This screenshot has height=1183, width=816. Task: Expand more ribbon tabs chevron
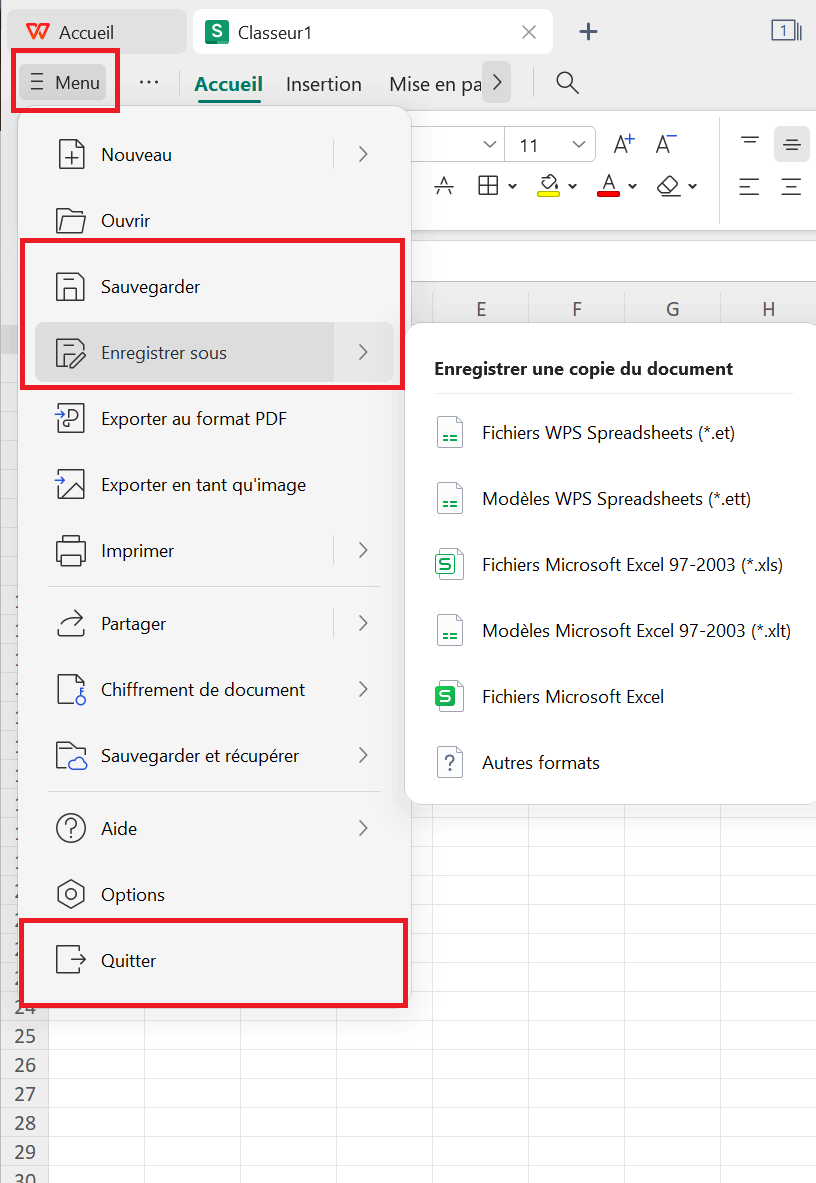[497, 82]
